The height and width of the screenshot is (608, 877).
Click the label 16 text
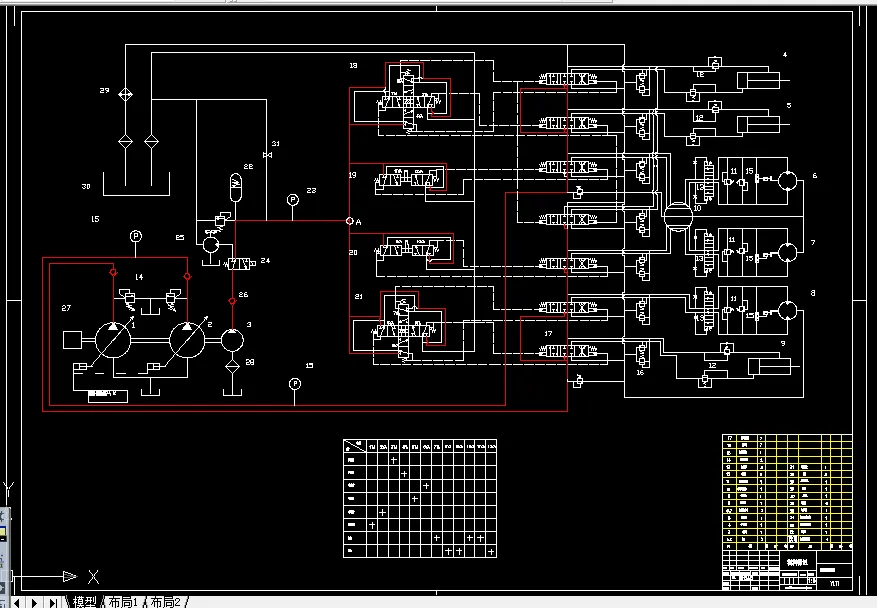[x=640, y=372]
